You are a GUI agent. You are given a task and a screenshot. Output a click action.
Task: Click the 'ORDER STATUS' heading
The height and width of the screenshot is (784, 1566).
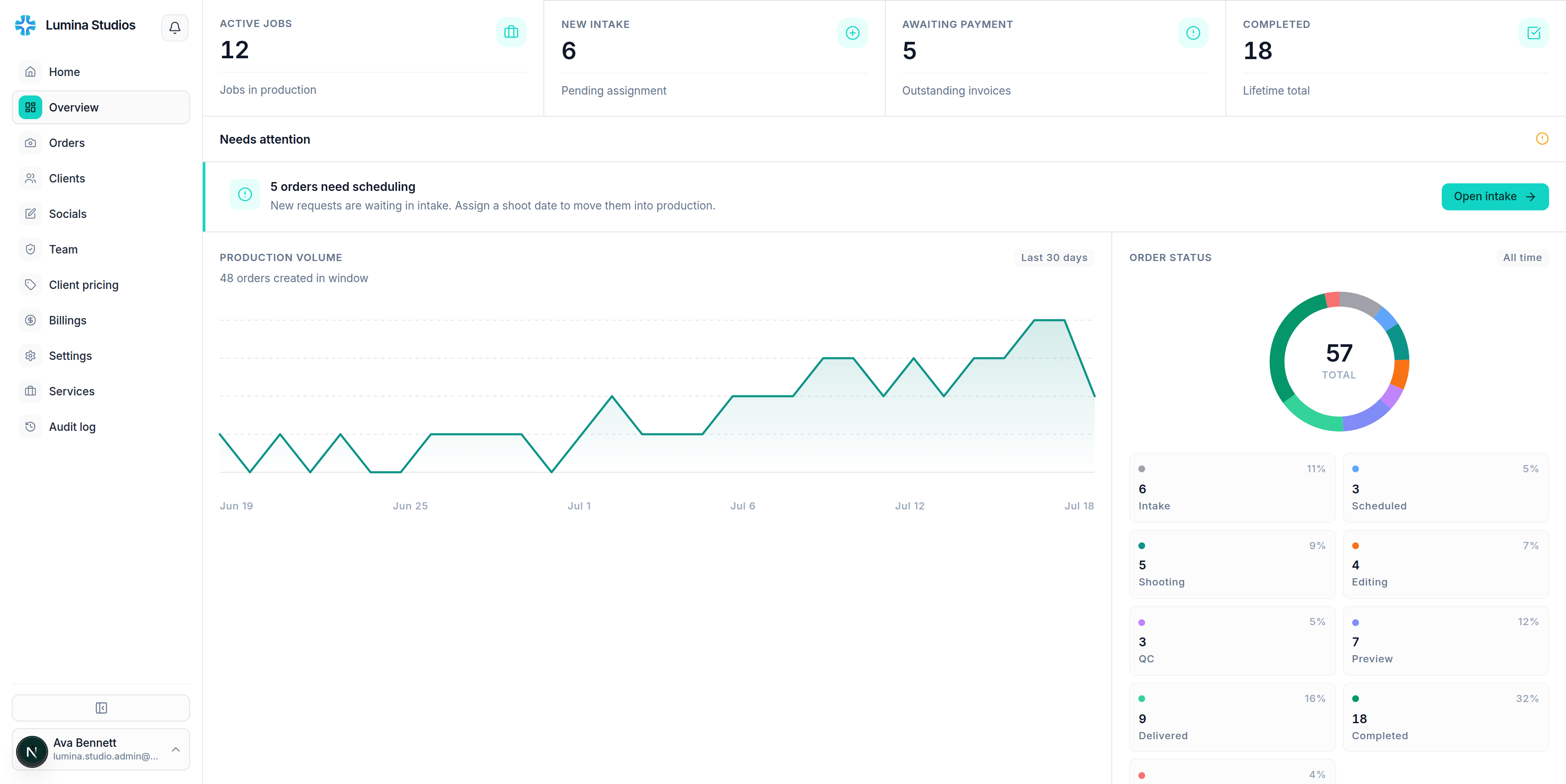point(1170,258)
